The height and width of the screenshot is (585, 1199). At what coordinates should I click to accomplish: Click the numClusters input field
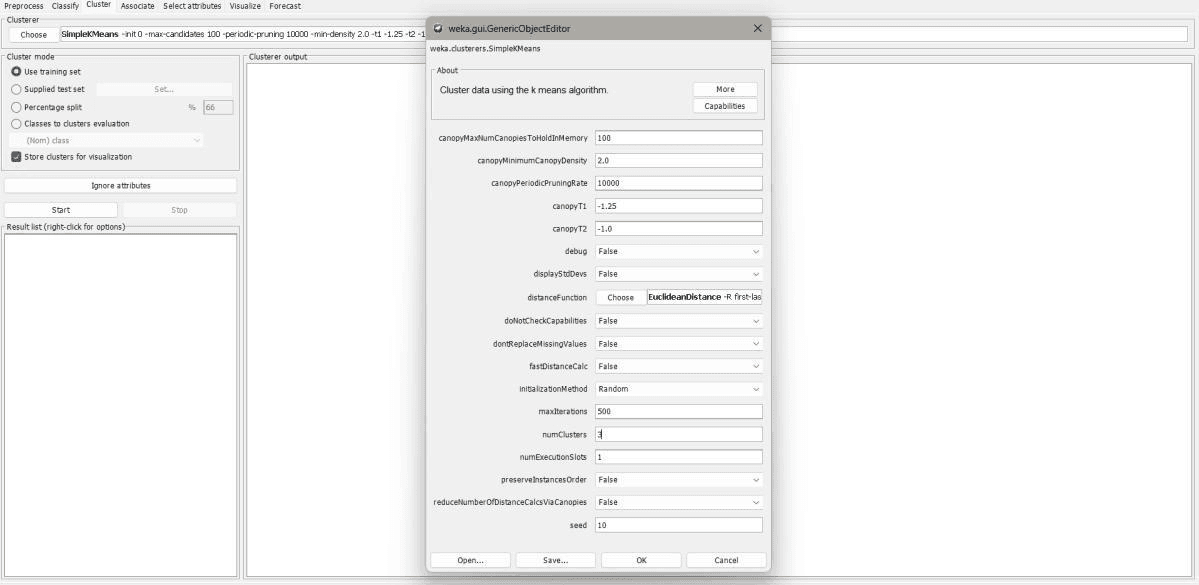[x=679, y=434]
